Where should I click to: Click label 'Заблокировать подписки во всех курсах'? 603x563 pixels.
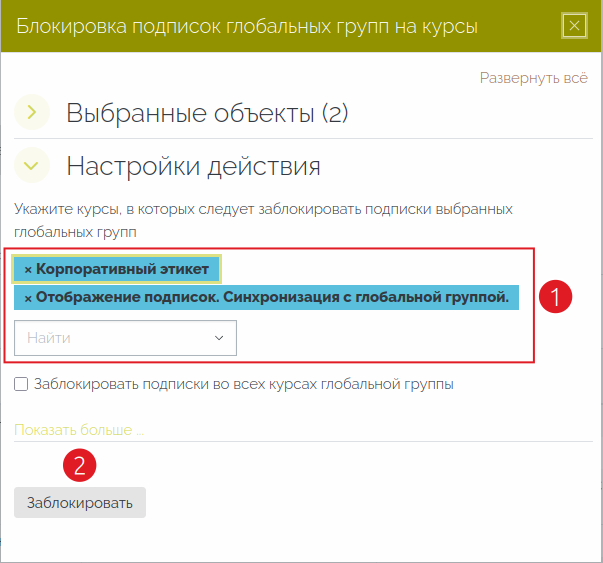pos(243,384)
